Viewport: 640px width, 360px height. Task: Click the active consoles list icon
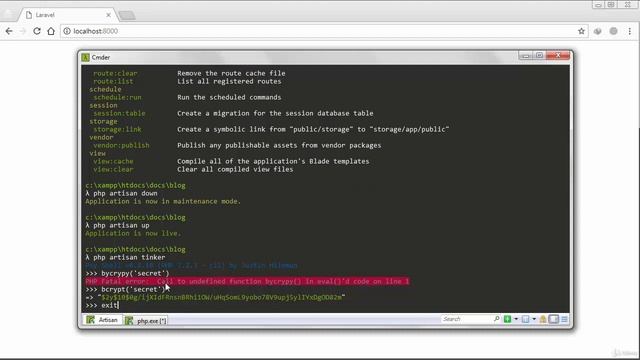coord(525,319)
